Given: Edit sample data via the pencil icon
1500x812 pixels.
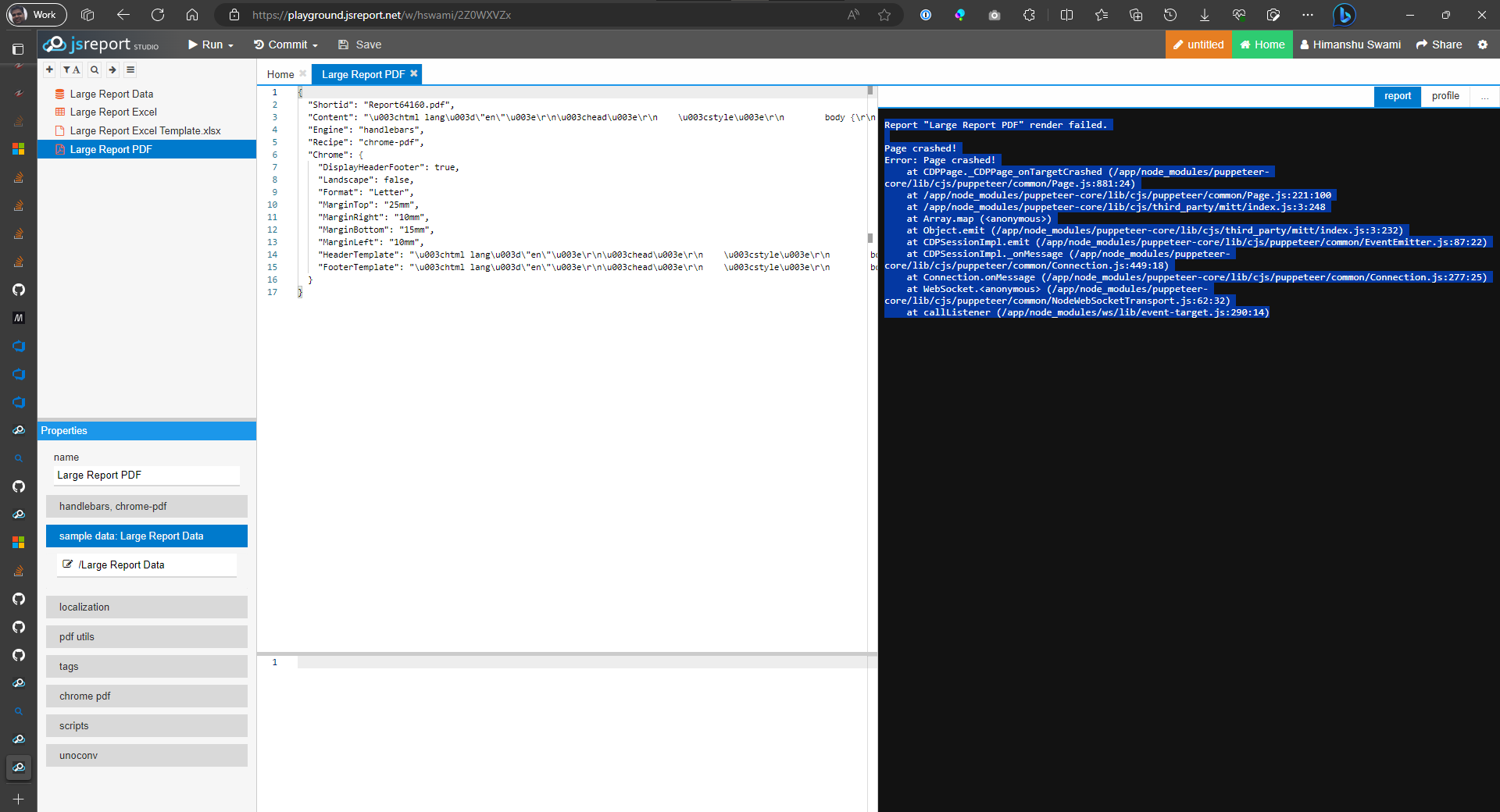Looking at the screenshot, I should pos(70,564).
